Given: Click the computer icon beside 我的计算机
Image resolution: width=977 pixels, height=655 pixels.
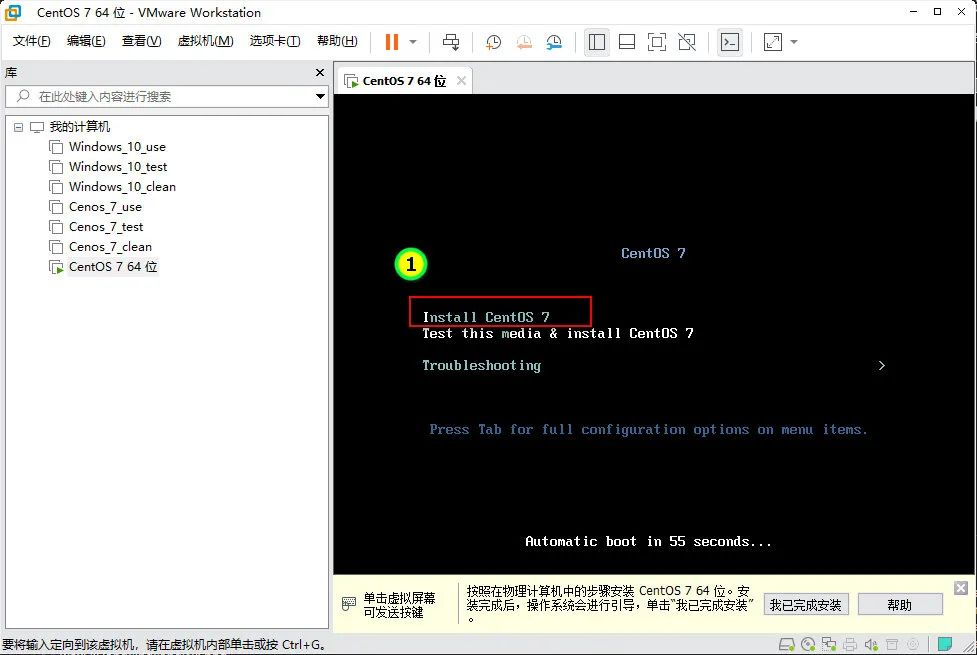Looking at the screenshot, I should point(37,127).
